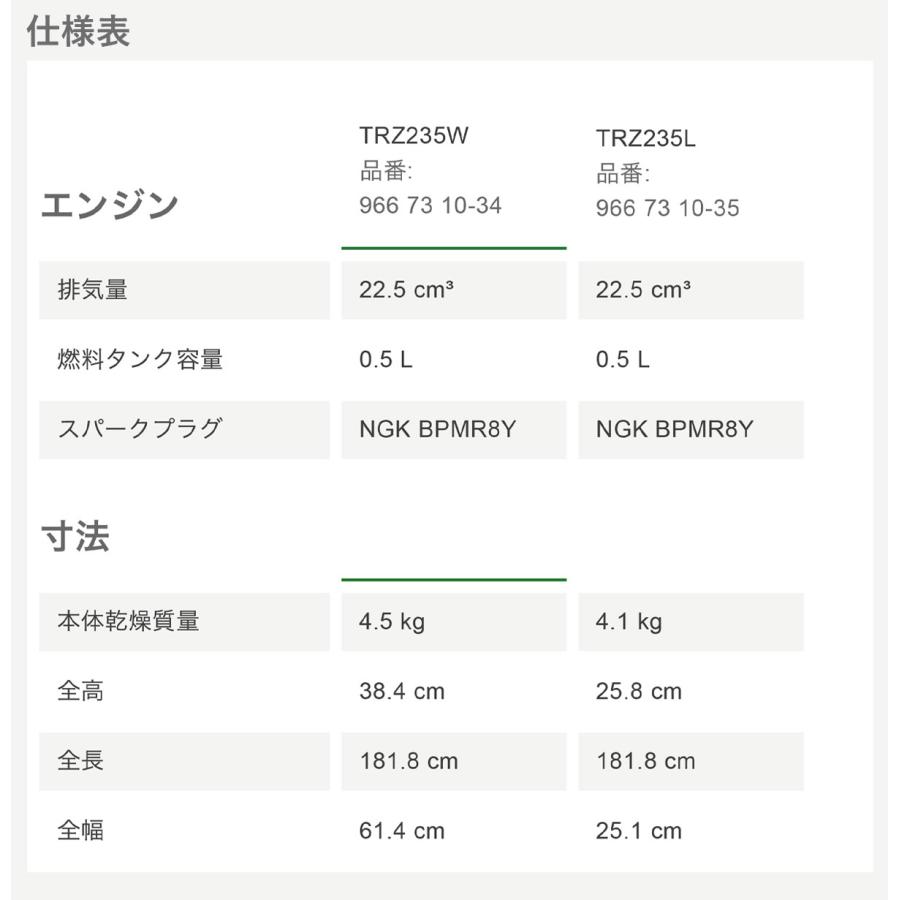Click the 全長 row label
Viewport: 900px width, 900px height.
[x=81, y=760]
